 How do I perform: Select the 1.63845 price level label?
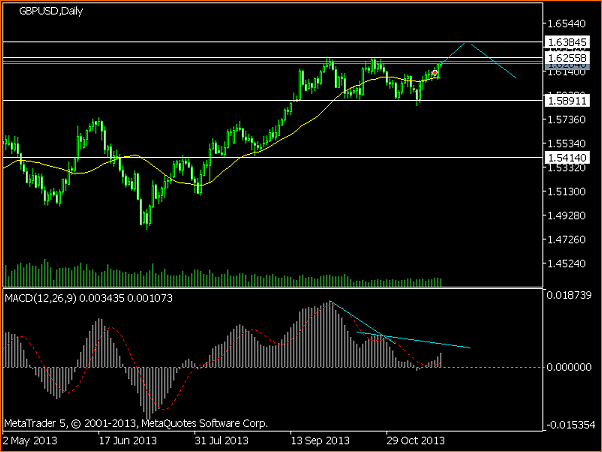567,42
